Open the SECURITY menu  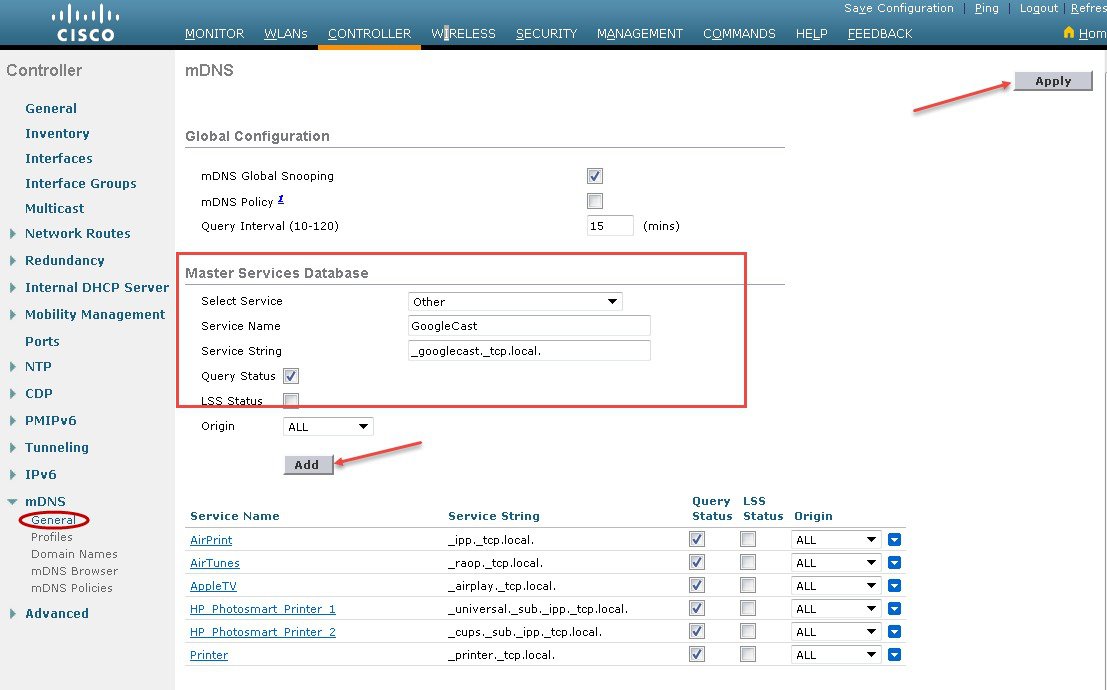[546, 33]
